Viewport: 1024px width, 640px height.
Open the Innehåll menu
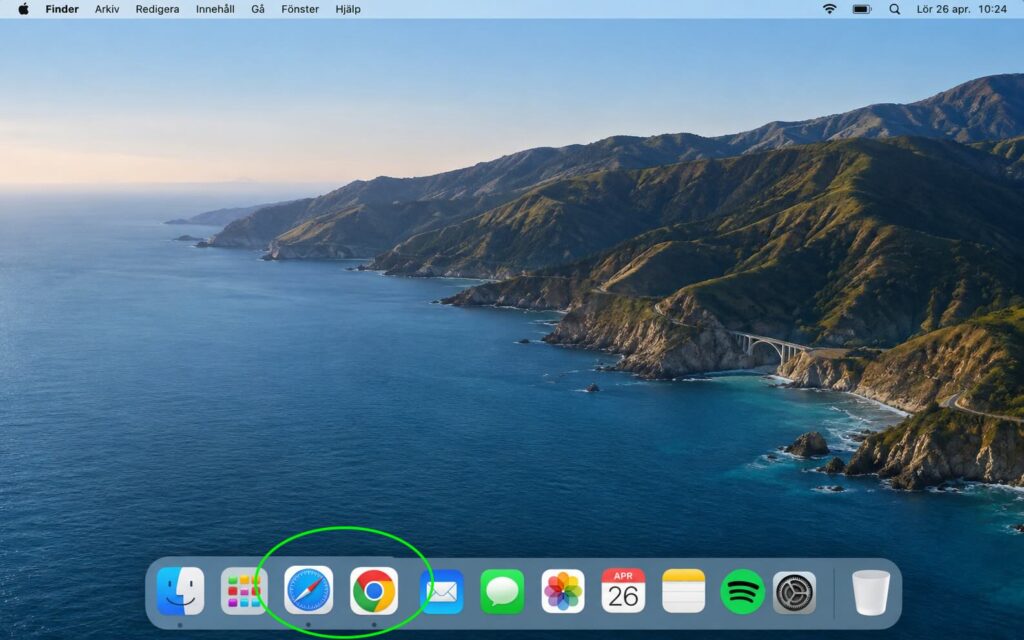pos(215,9)
